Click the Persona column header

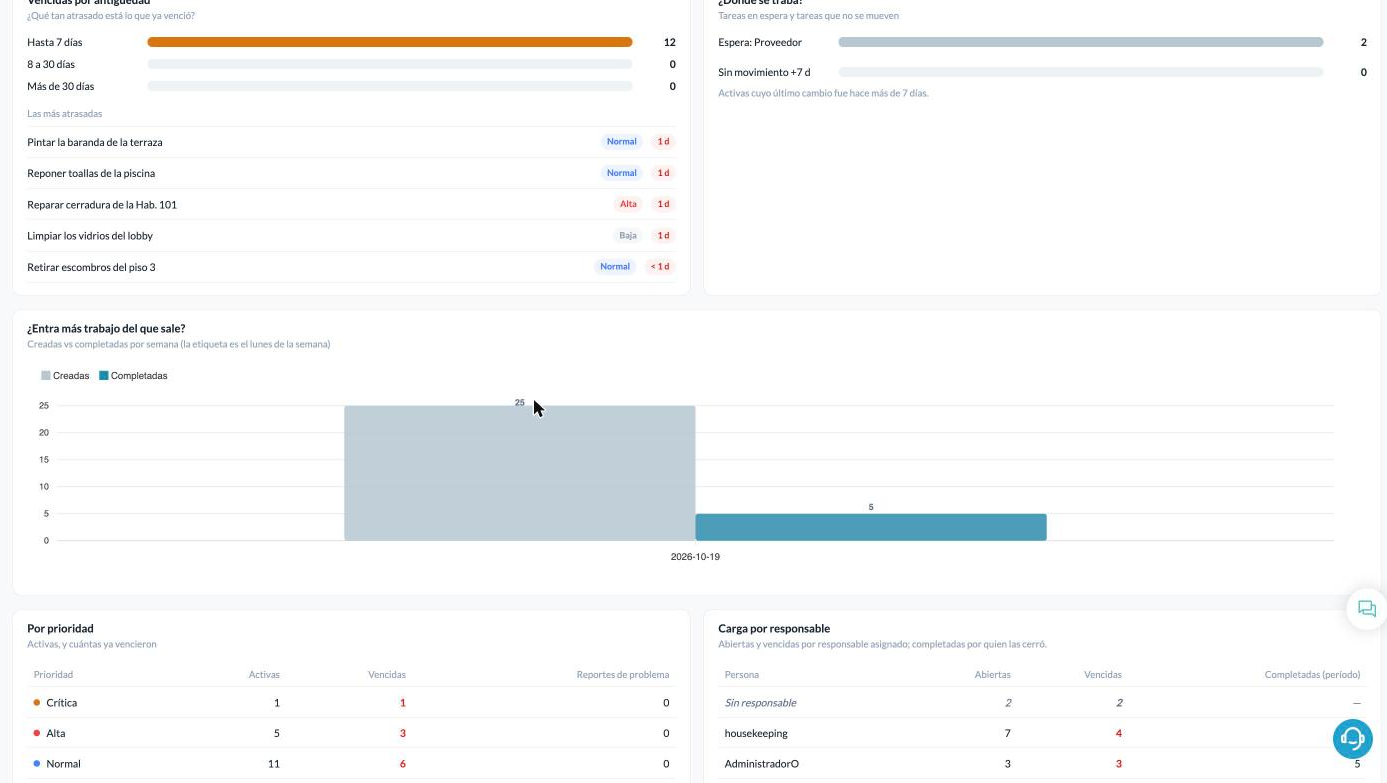(742, 675)
